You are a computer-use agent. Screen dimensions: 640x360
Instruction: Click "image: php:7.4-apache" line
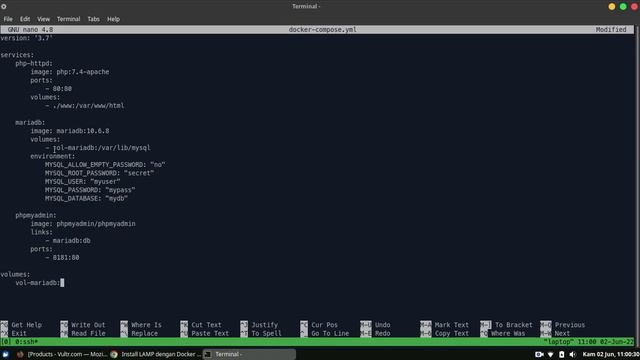(x=70, y=72)
